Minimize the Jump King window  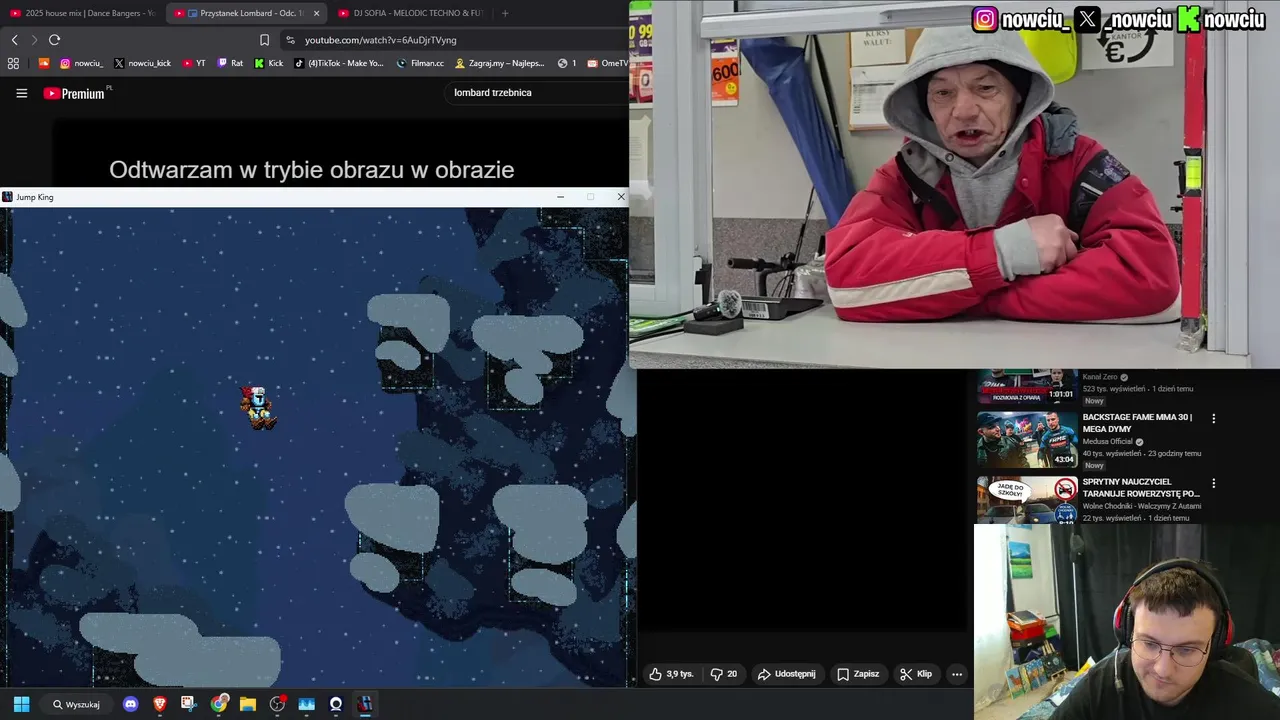(560, 197)
